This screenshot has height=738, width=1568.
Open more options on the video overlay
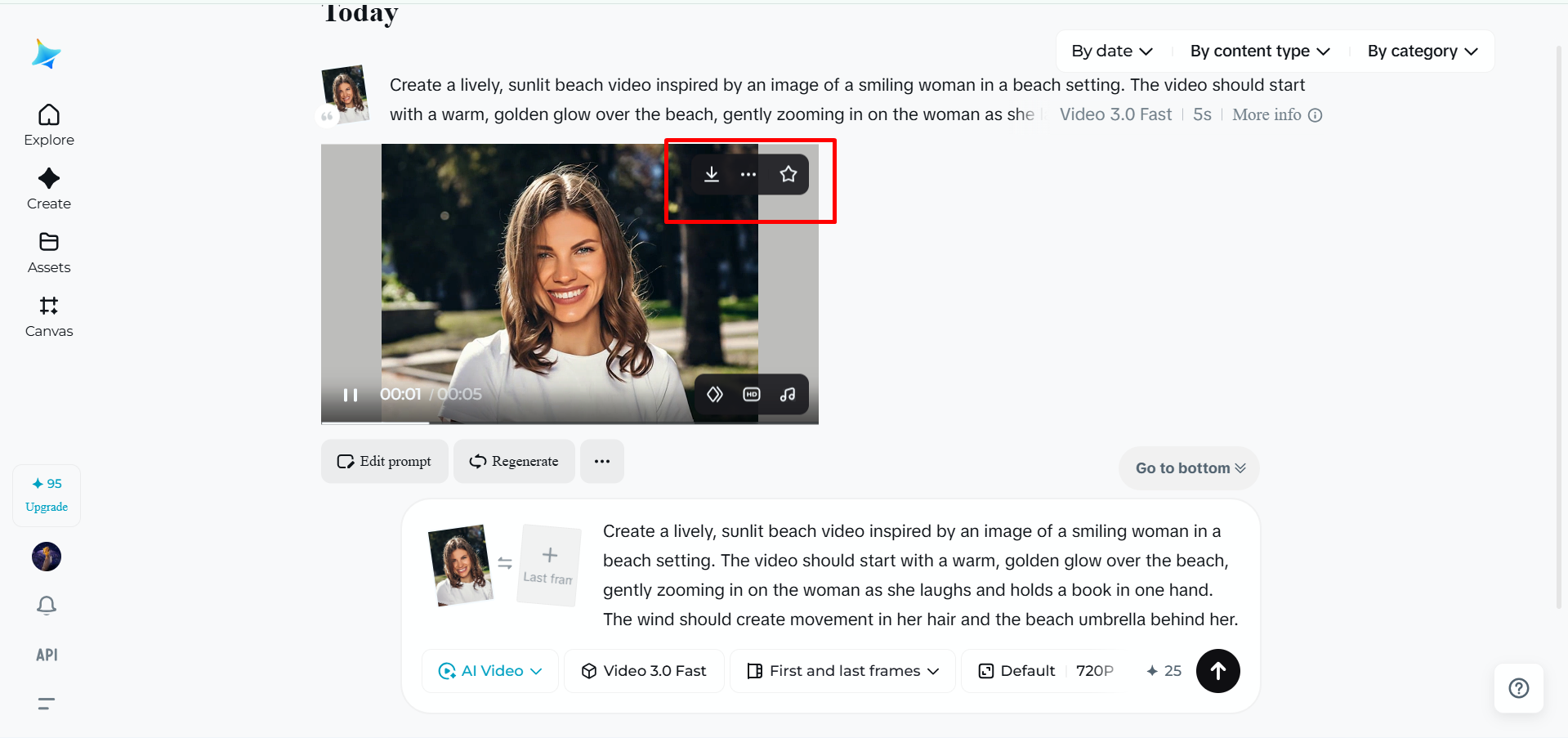(x=748, y=174)
